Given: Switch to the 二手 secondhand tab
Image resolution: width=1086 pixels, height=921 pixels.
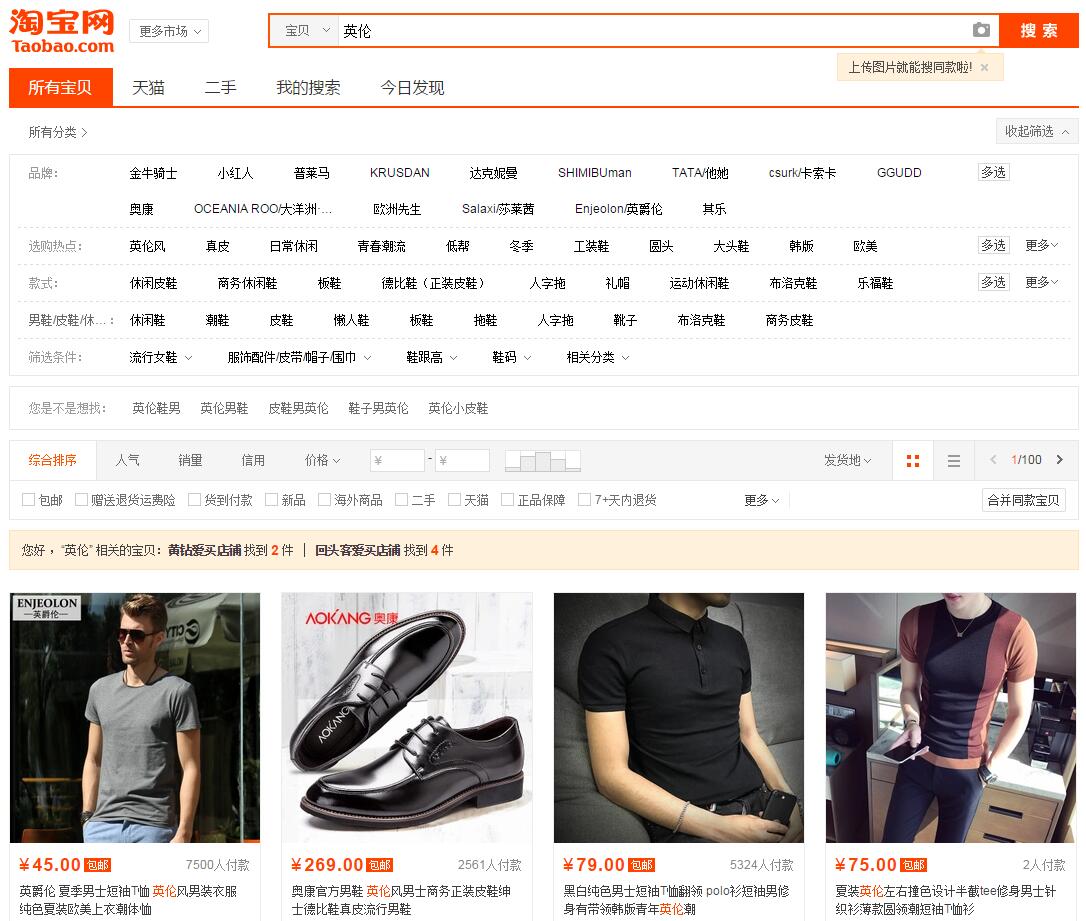Looking at the screenshot, I should click(220, 88).
